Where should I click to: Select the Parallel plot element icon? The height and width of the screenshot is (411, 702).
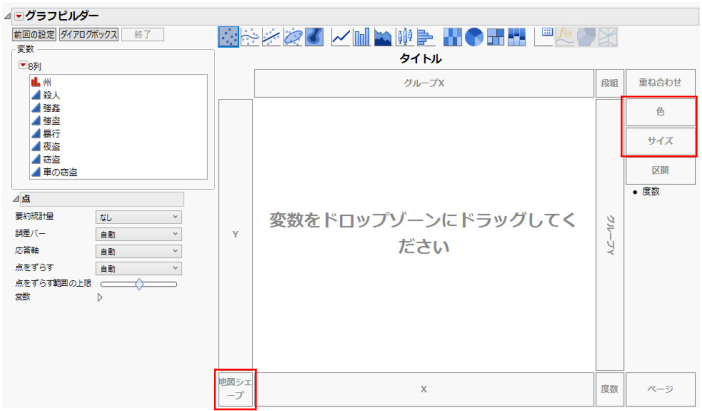608,37
